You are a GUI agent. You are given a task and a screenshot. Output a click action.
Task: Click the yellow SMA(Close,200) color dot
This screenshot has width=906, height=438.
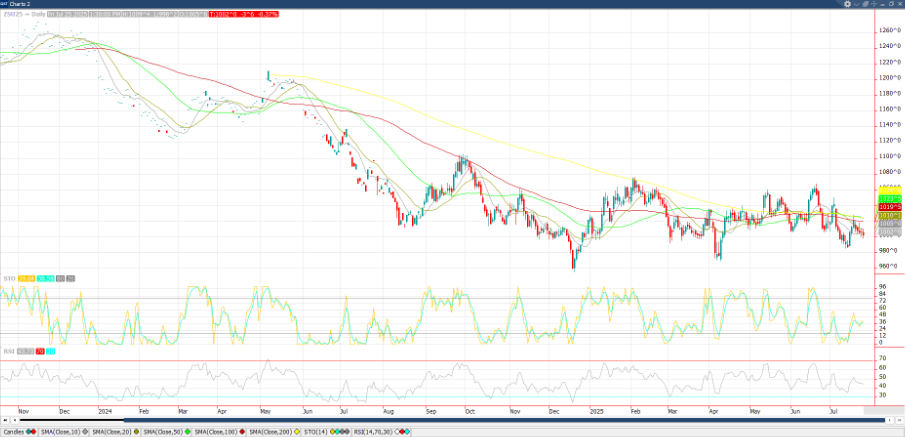(296, 432)
